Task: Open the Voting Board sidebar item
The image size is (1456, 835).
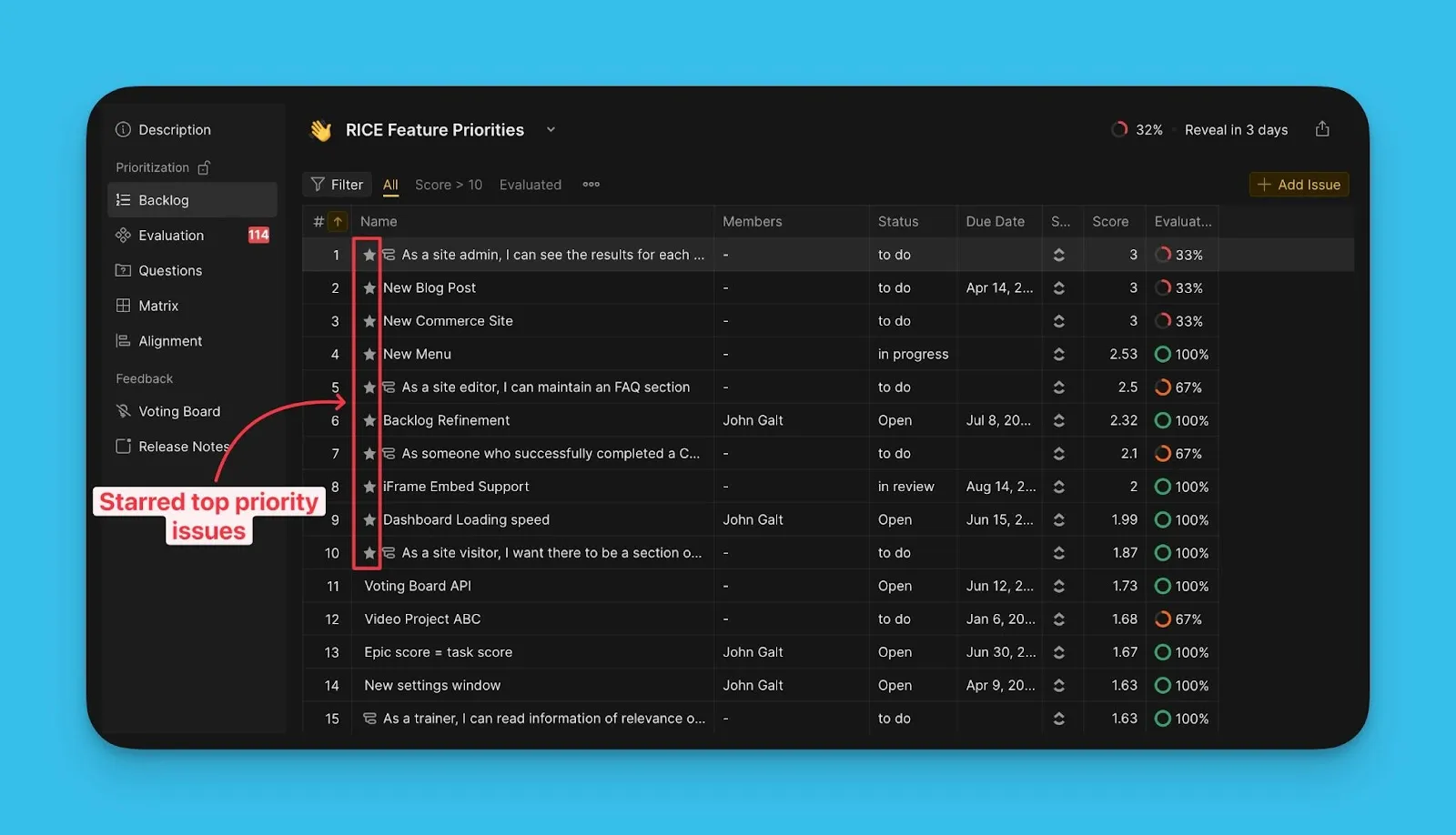Action: pos(179,411)
